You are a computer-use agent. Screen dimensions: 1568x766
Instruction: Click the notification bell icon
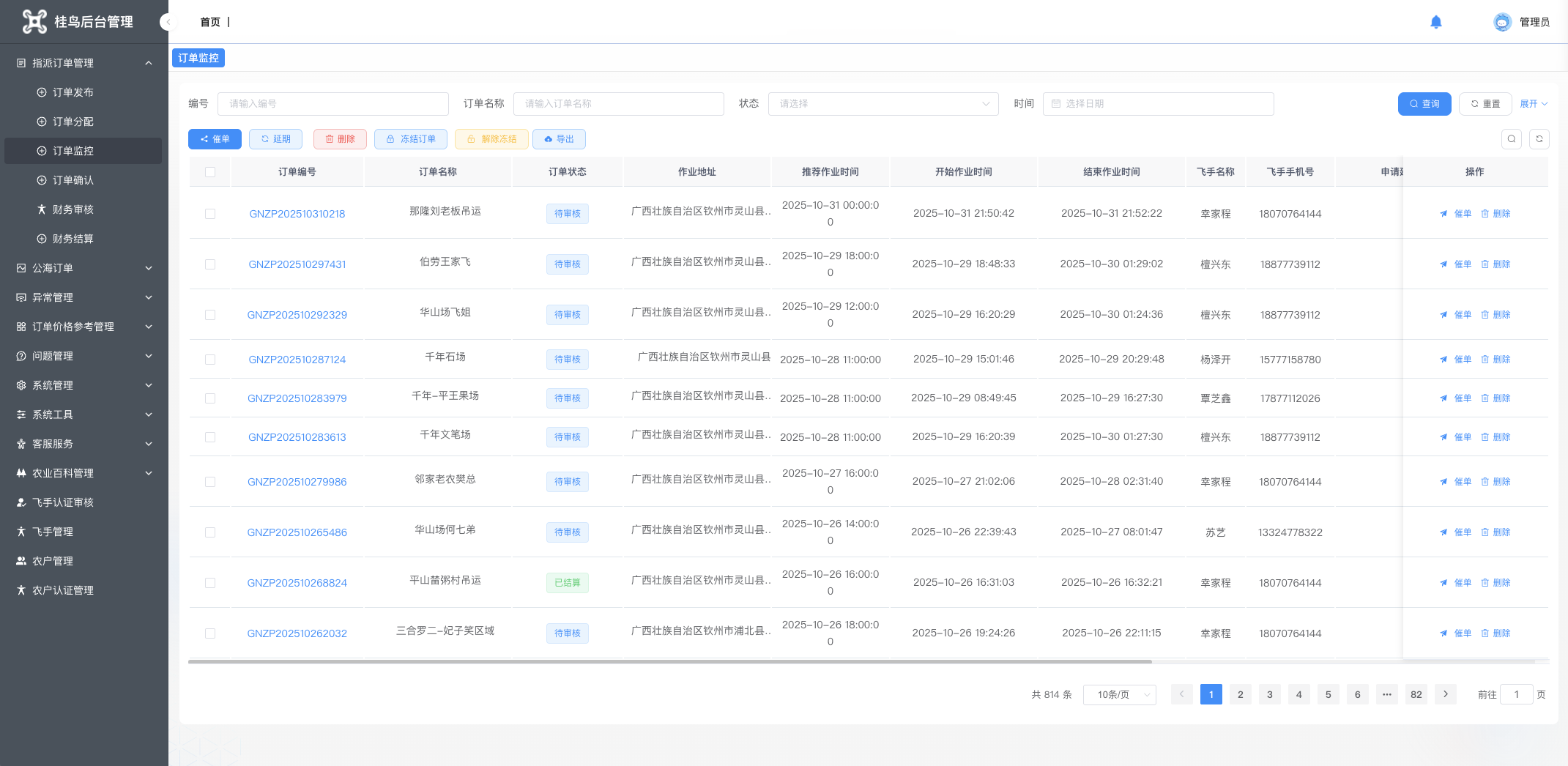(x=1435, y=22)
